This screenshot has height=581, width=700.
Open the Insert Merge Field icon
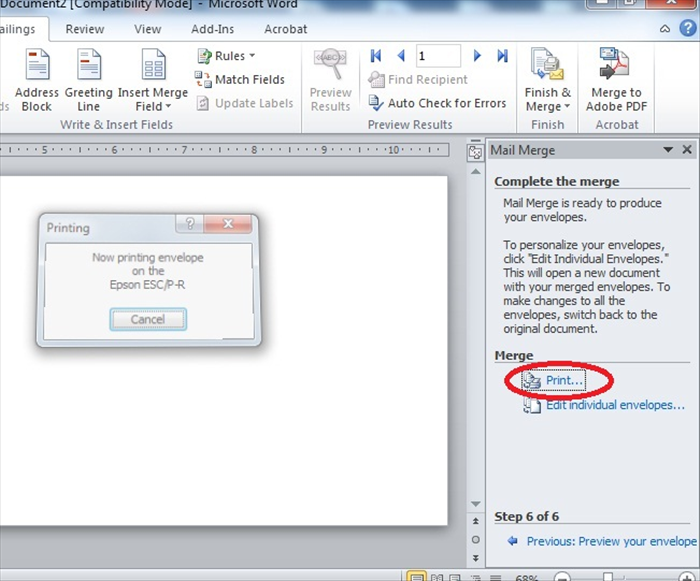coord(153,65)
